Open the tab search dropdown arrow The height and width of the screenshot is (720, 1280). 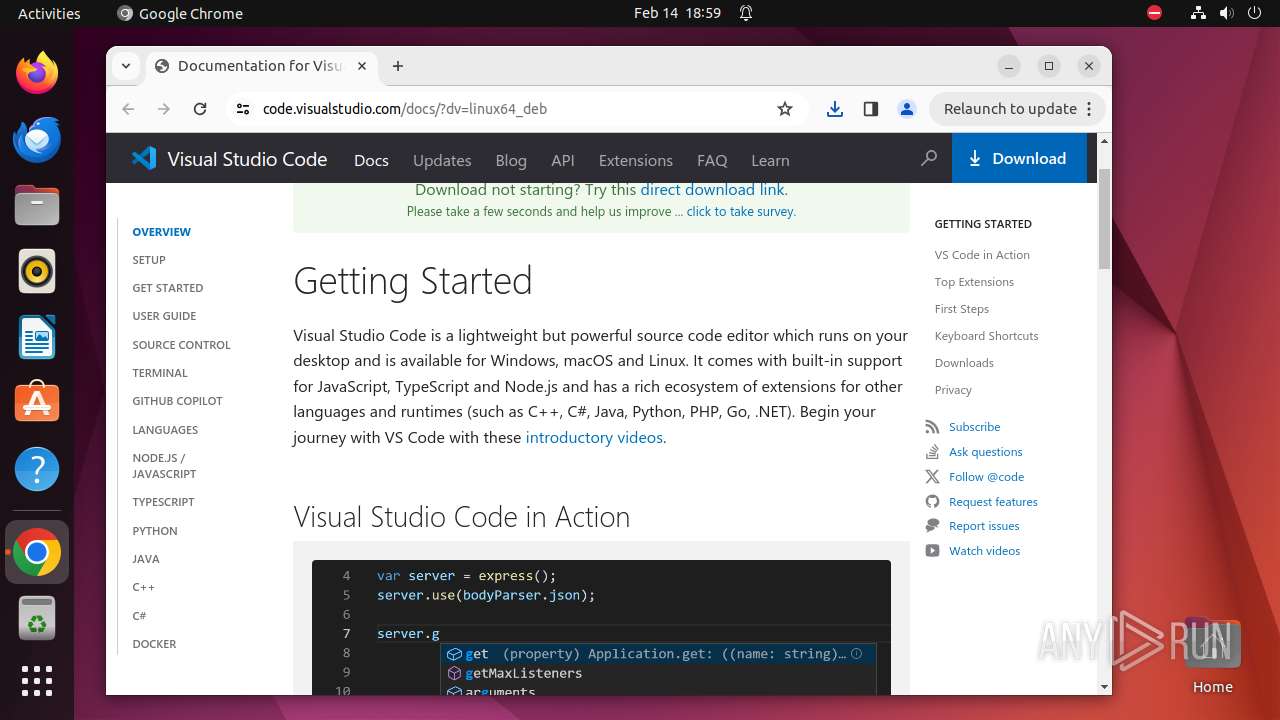pos(126,66)
